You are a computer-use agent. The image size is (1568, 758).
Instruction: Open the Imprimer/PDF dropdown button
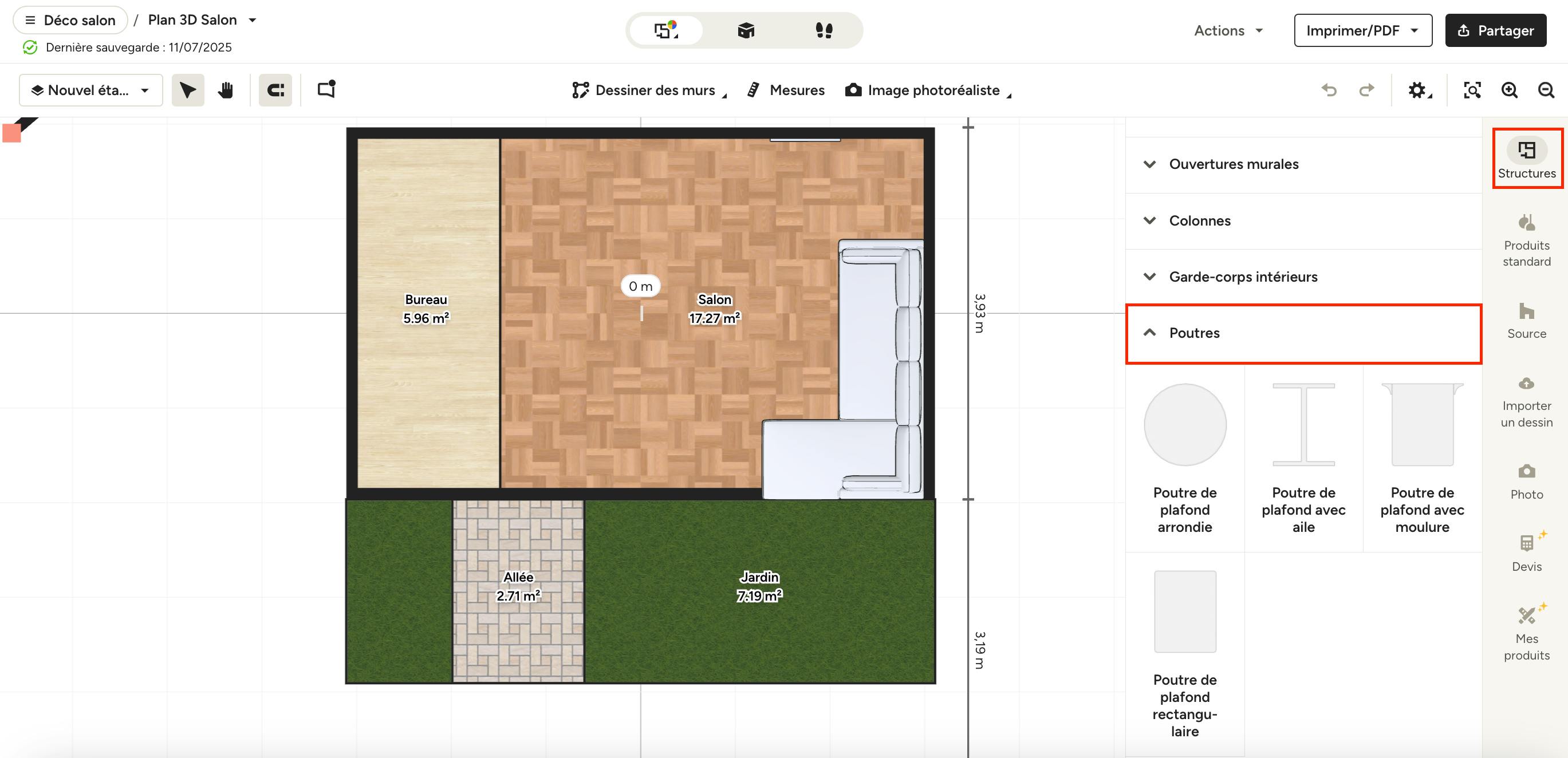tap(1362, 30)
